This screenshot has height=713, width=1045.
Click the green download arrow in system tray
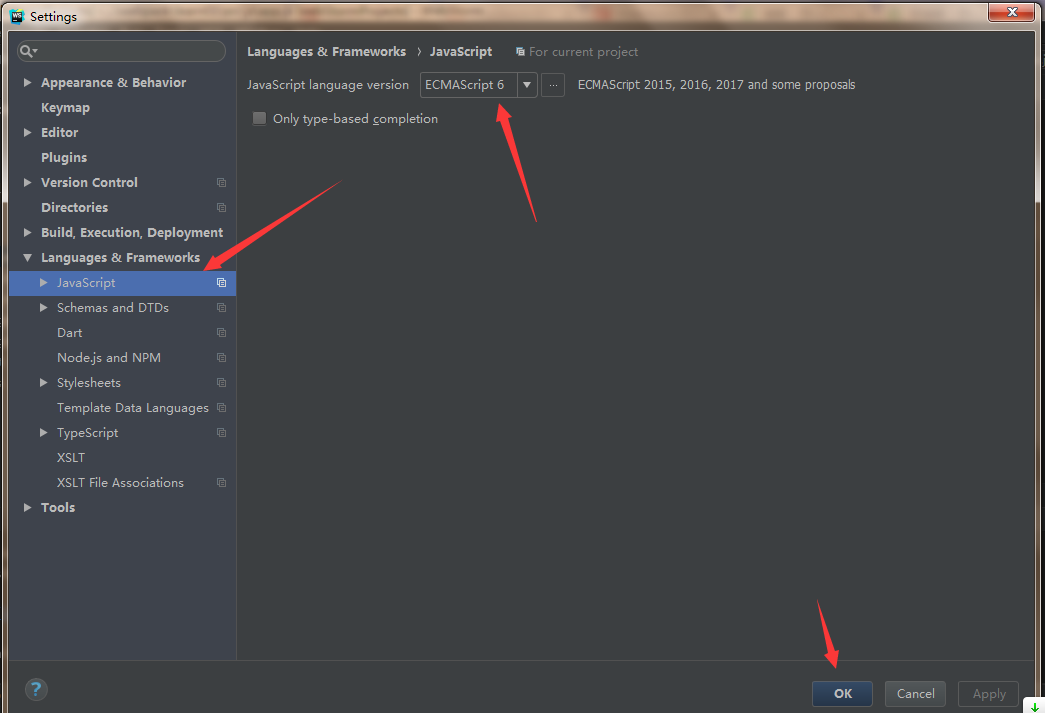[x=1034, y=705]
